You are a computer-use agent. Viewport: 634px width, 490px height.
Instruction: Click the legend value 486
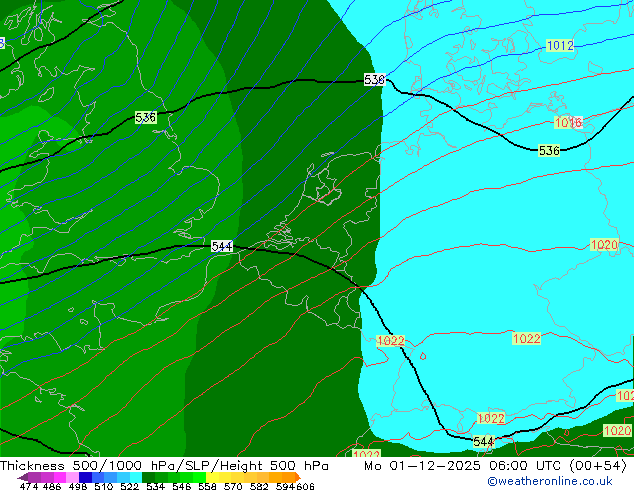(52, 486)
